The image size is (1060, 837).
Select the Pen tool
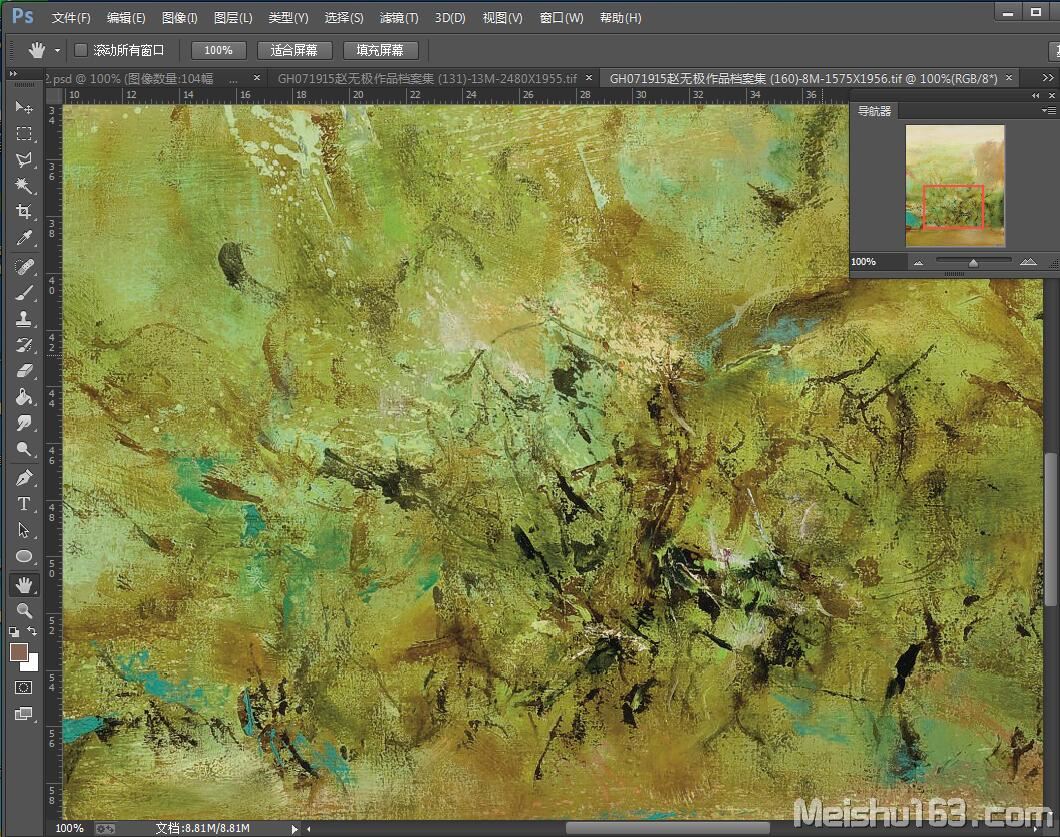pyautogui.click(x=24, y=478)
